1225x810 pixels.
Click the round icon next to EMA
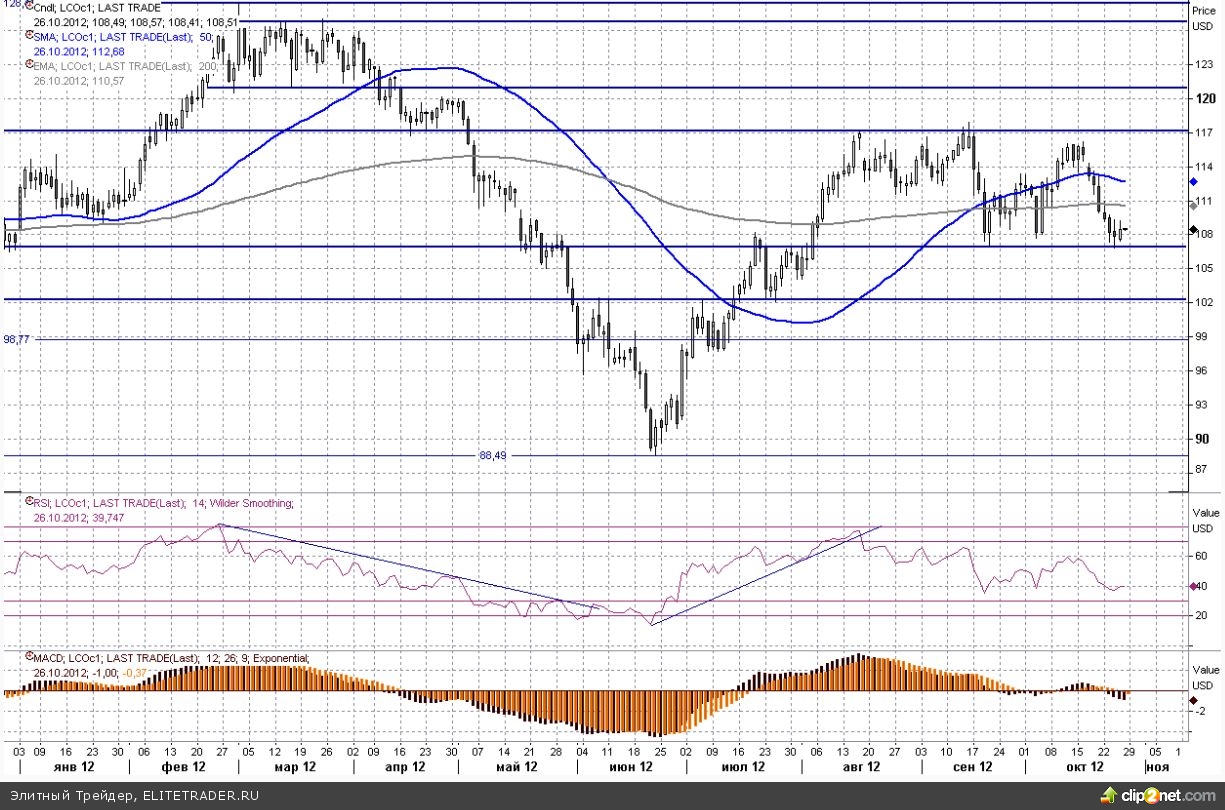(x=29, y=66)
